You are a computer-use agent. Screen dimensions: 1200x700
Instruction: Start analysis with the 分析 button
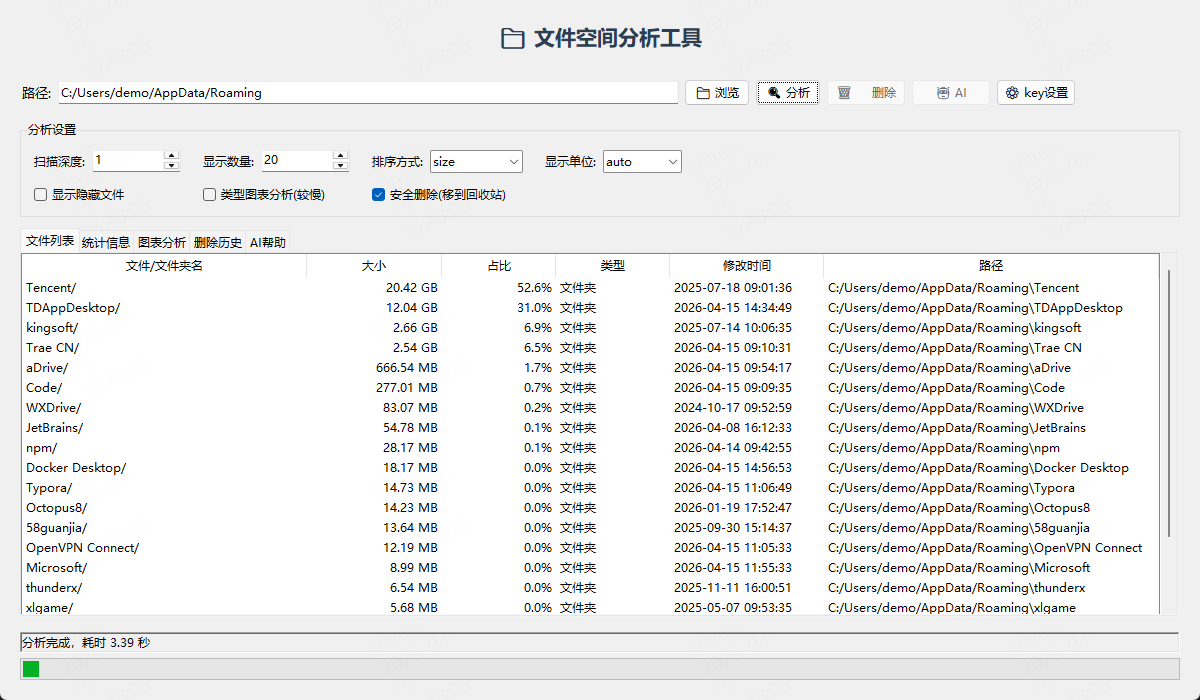pos(788,93)
